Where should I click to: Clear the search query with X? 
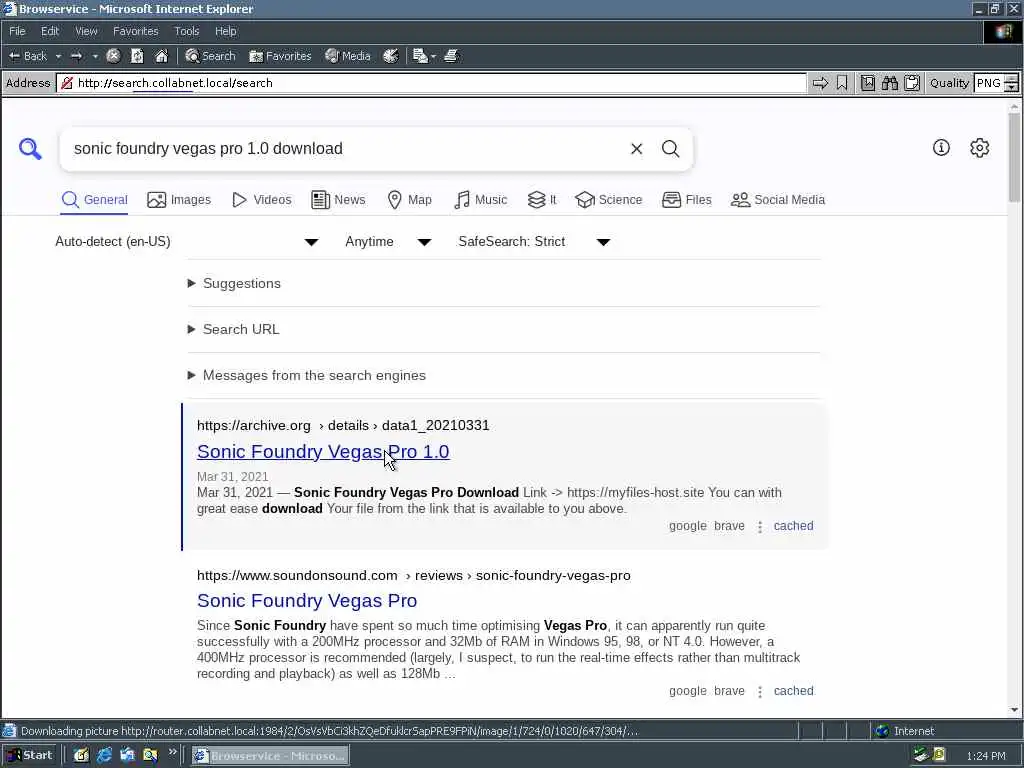pos(637,149)
